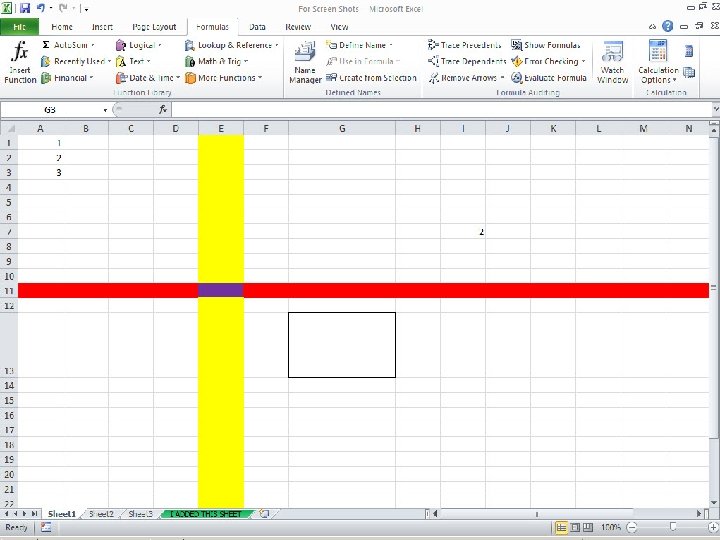Click the Define Name button
The image size is (720, 540).
tap(359, 45)
